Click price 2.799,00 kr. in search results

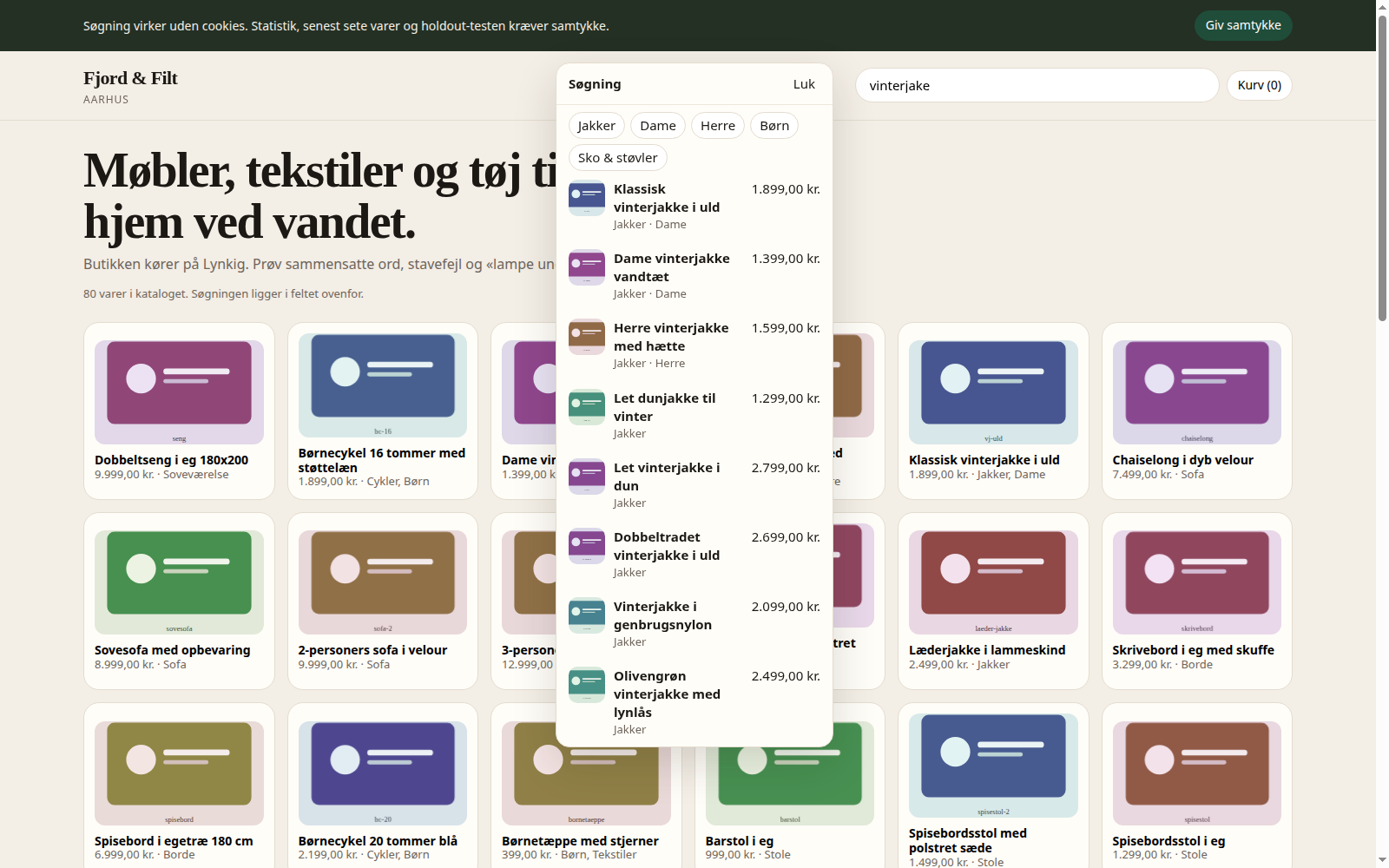click(786, 468)
